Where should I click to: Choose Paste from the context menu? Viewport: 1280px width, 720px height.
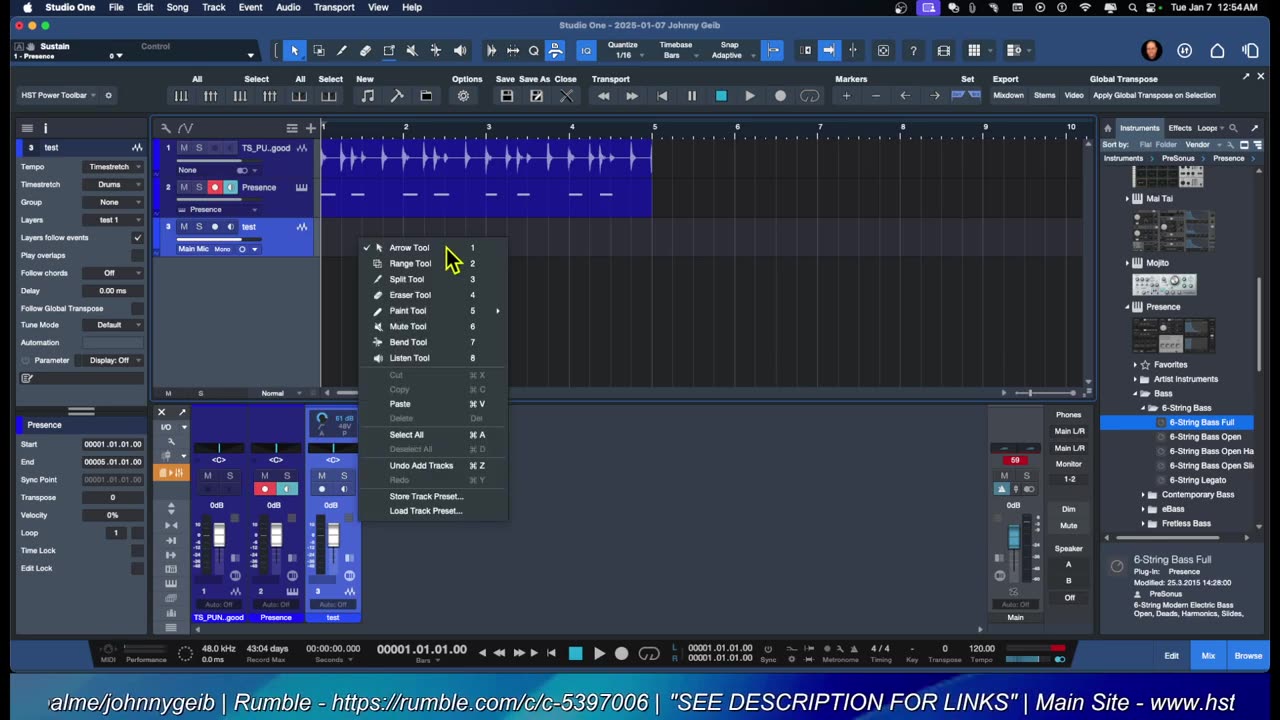coord(400,404)
